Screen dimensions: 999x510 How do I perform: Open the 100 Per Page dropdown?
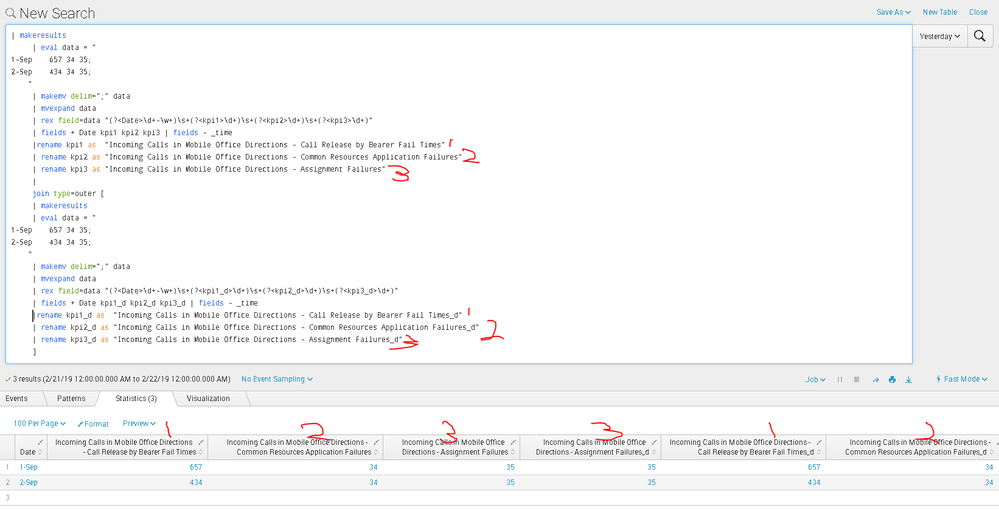pos(40,423)
